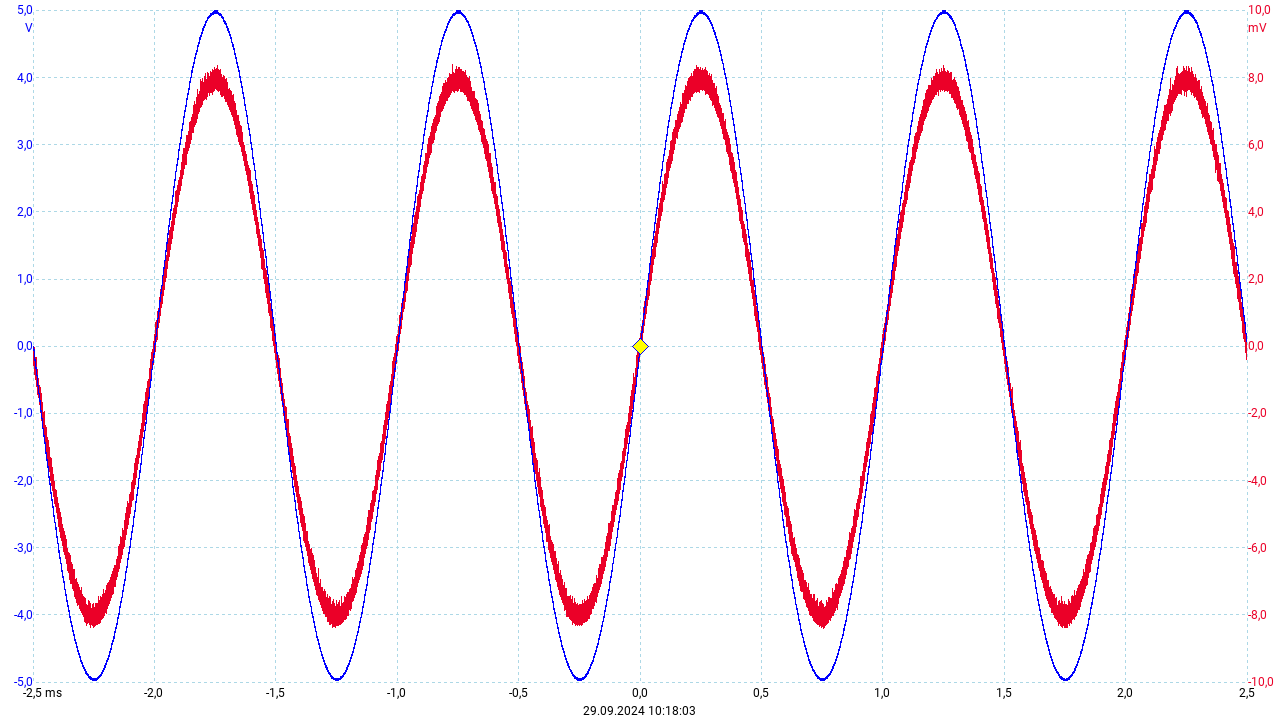Click '3,0' on the blue V axis
Screen dimensions: 1280x720
tap(25, 145)
